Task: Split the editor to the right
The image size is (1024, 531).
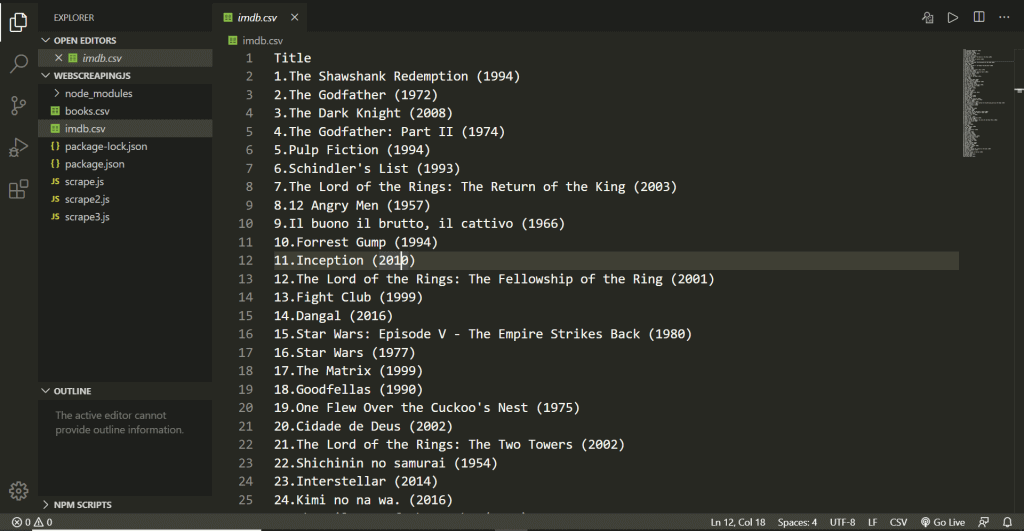Action: pos(979,17)
